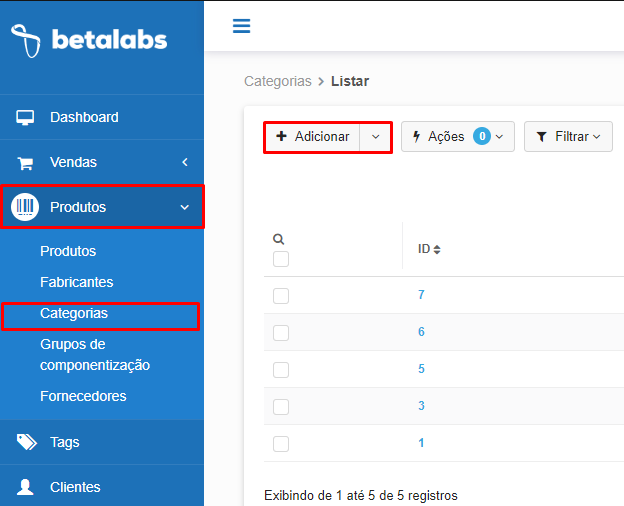The height and width of the screenshot is (506, 624).
Task: Open the Filtrar filter dropdown
Action: (x=568, y=137)
